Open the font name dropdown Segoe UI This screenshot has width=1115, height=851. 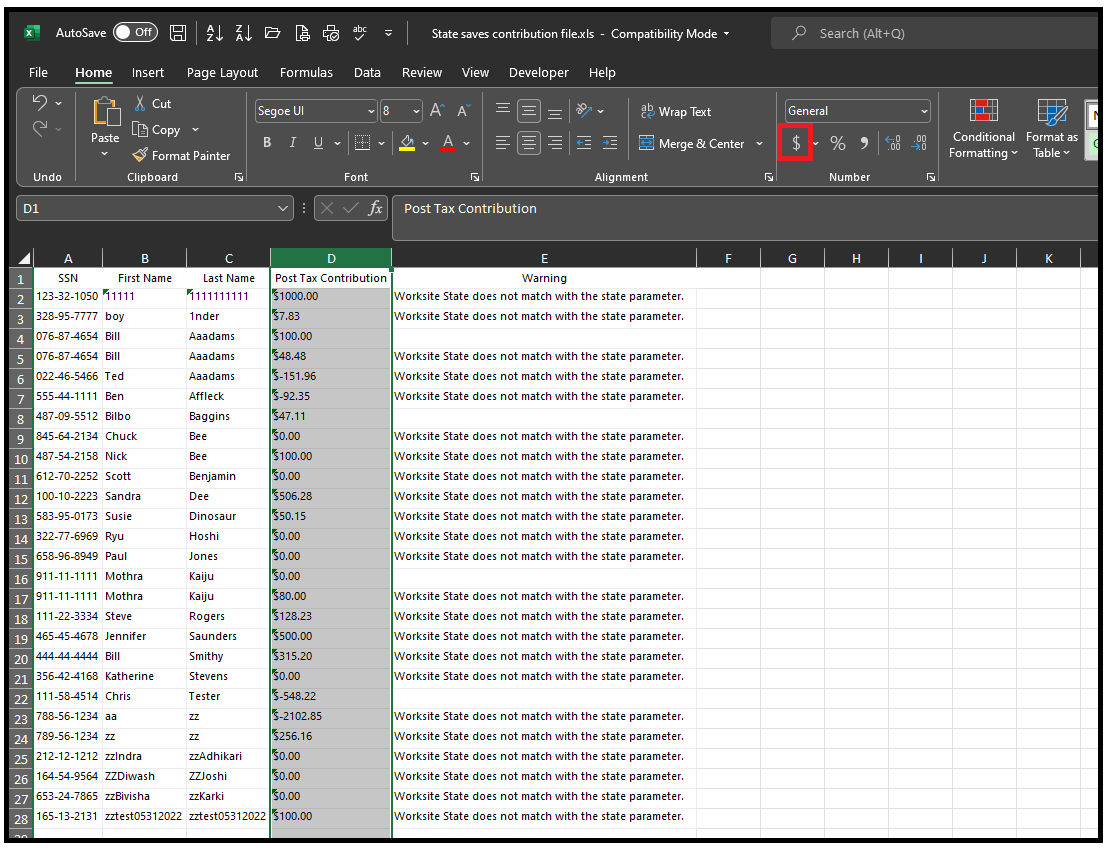(371, 111)
